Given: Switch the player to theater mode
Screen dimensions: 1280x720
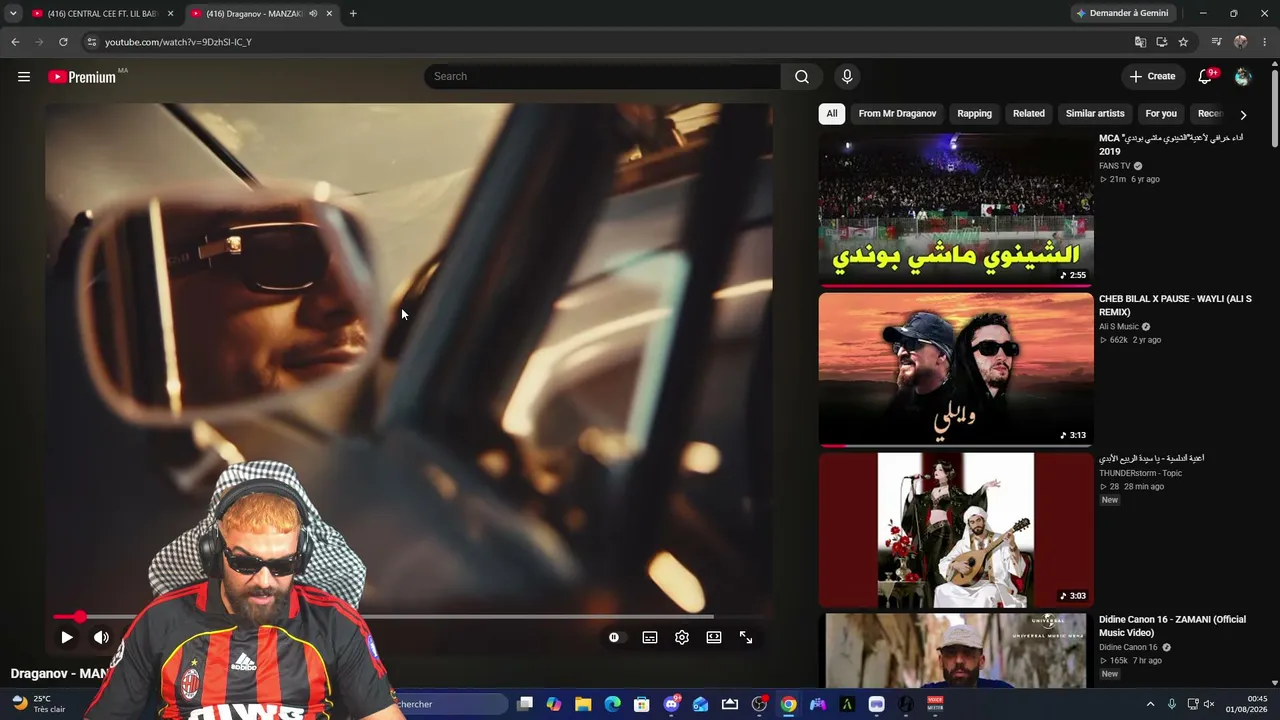Looking at the screenshot, I should pyautogui.click(x=714, y=637).
